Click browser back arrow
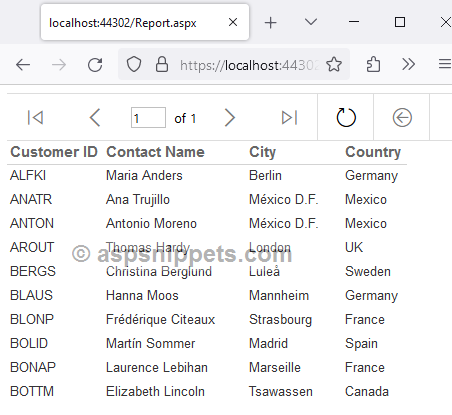The height and width of the screenshot is (415, 452). [x=23, y=65]
